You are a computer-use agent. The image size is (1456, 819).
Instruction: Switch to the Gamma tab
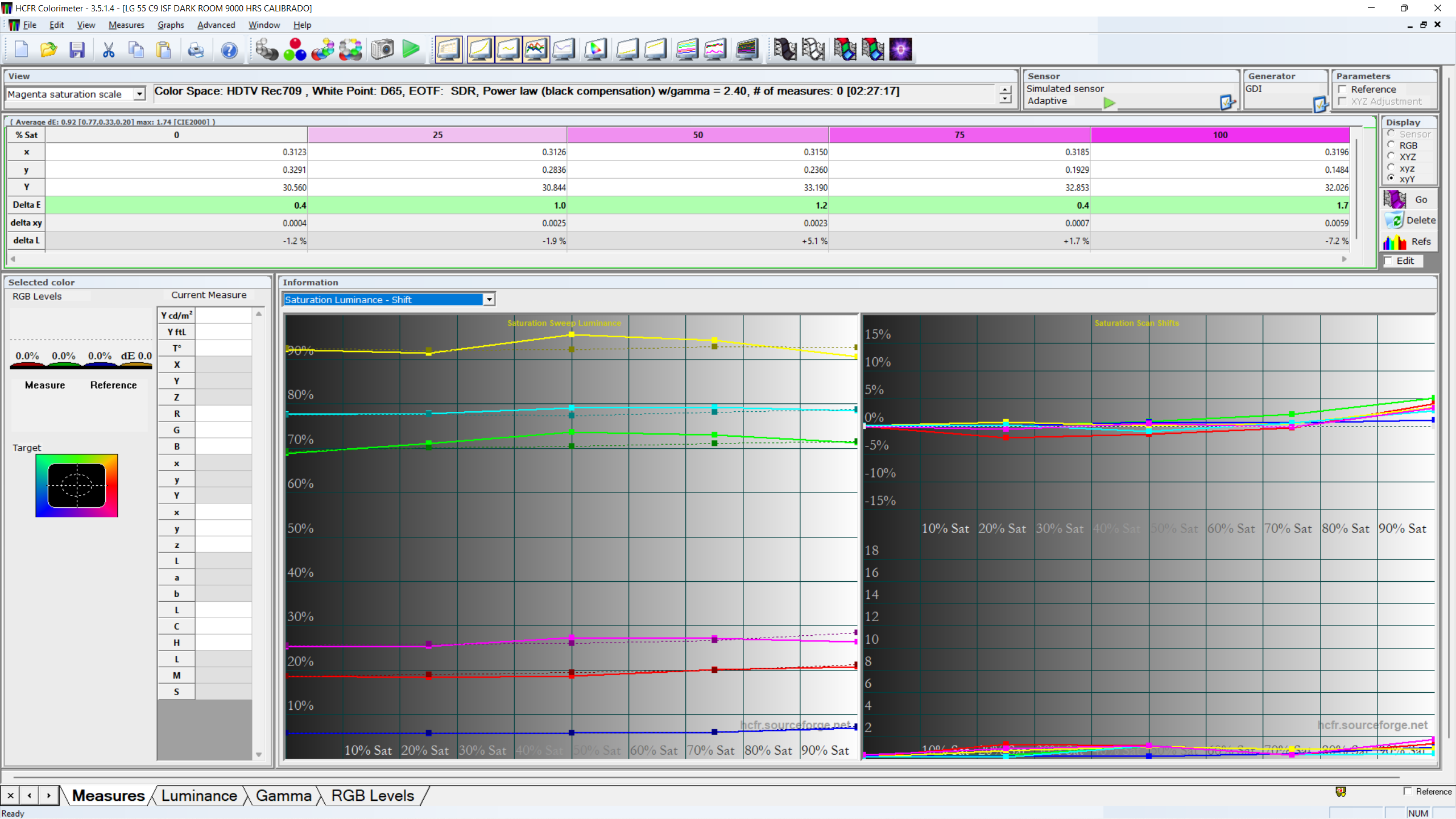point(283,796)
